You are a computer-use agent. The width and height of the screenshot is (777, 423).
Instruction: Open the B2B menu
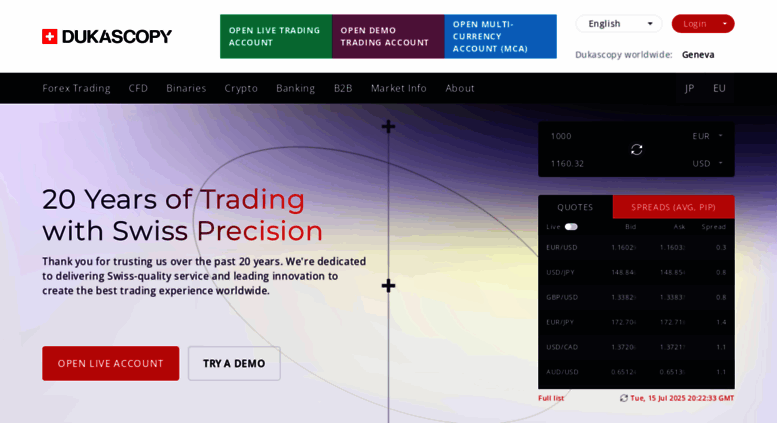(x=343, y=88)
